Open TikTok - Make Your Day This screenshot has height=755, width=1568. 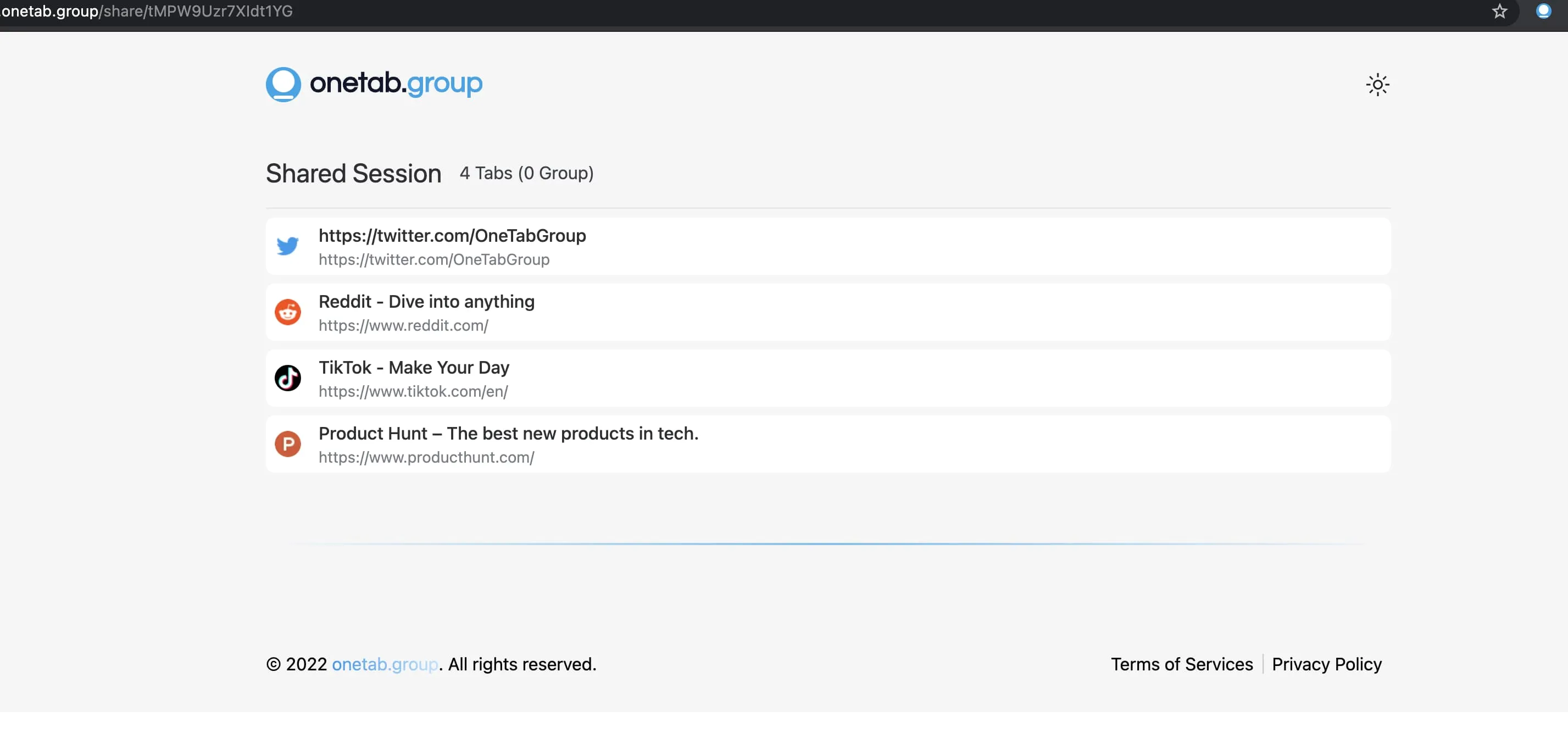tap(413, 367)
